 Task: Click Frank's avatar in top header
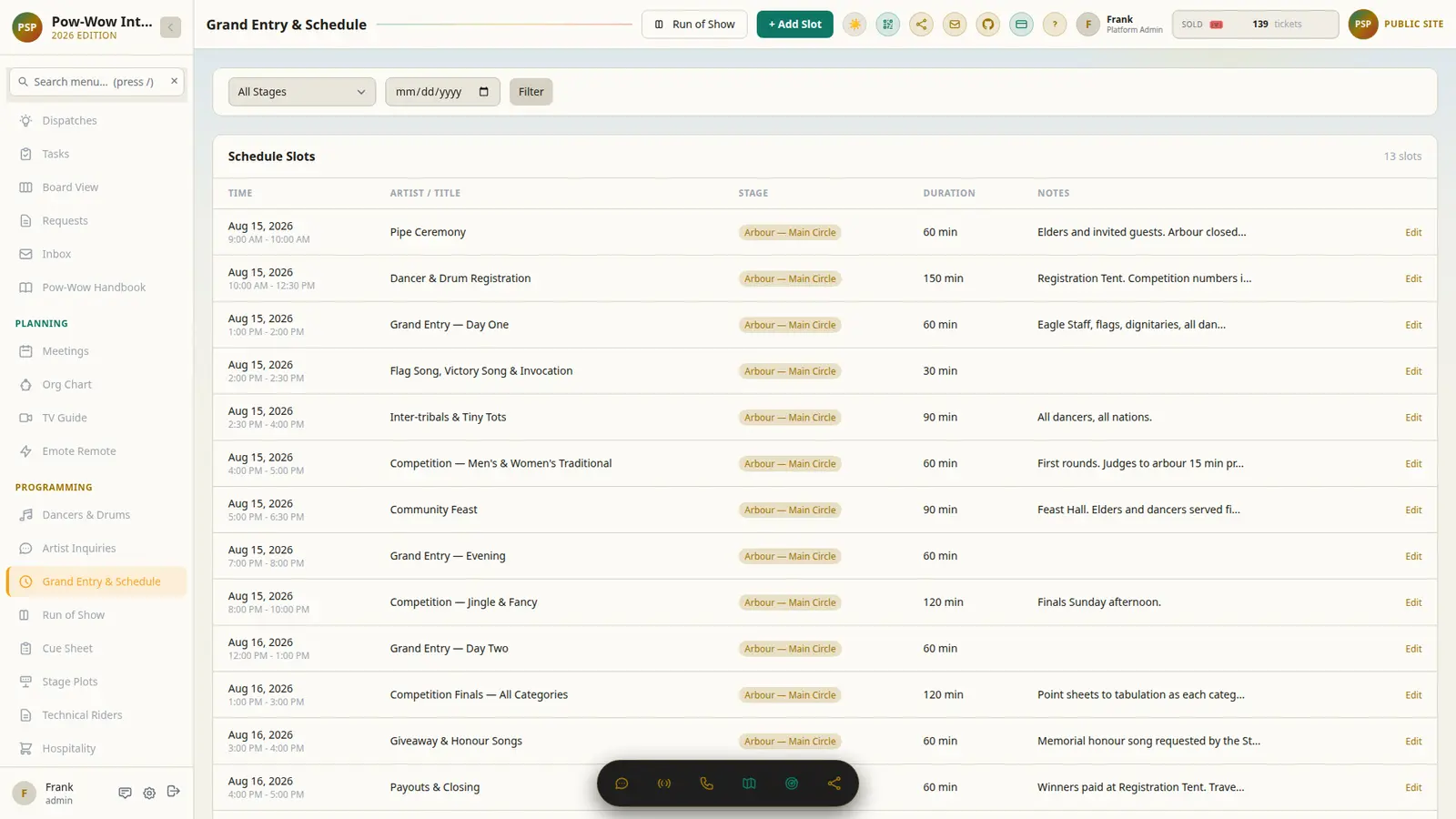pyautogui.click(x=1088, y=25)
